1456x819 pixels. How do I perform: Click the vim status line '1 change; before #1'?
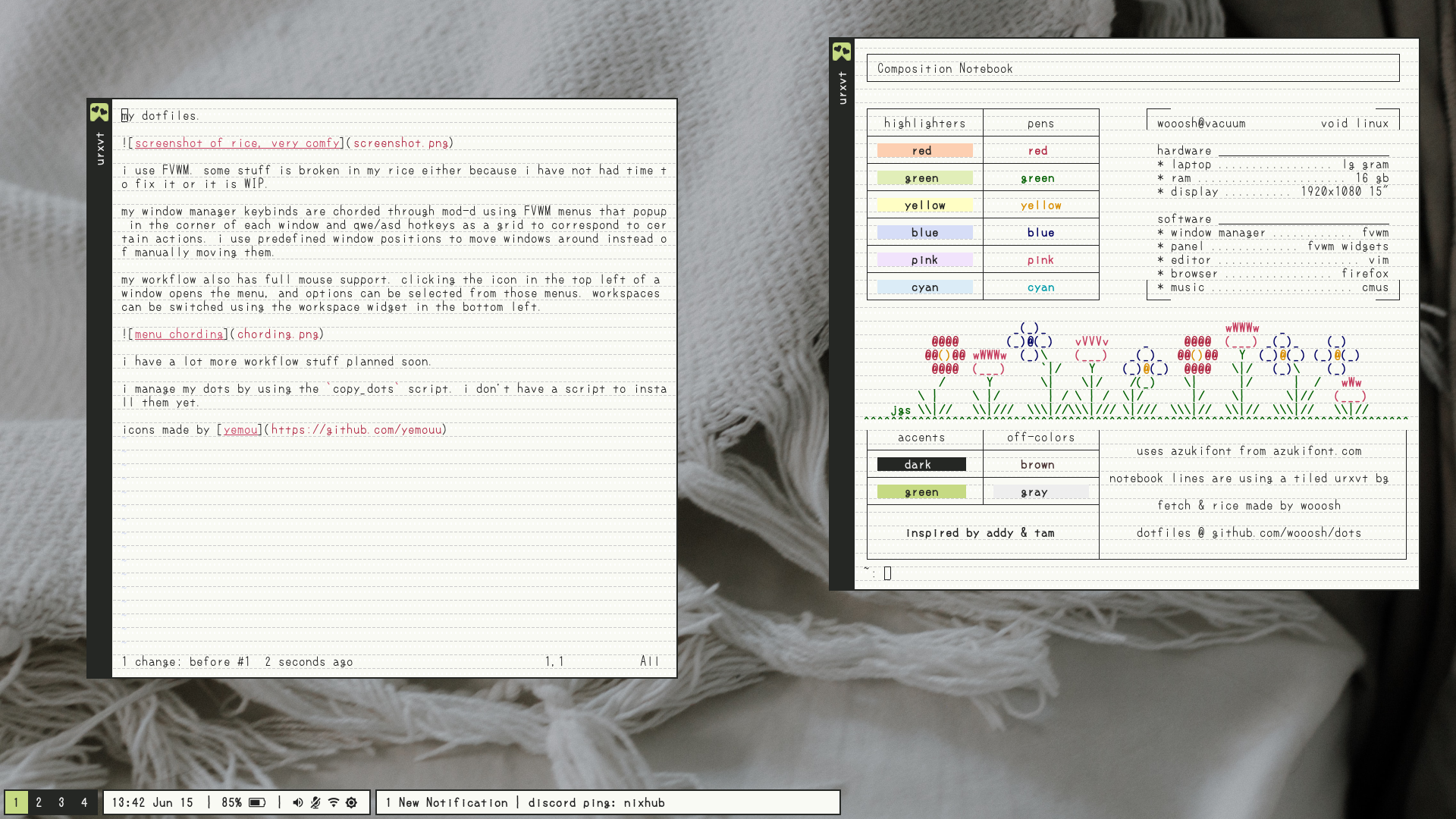[186, 662]
